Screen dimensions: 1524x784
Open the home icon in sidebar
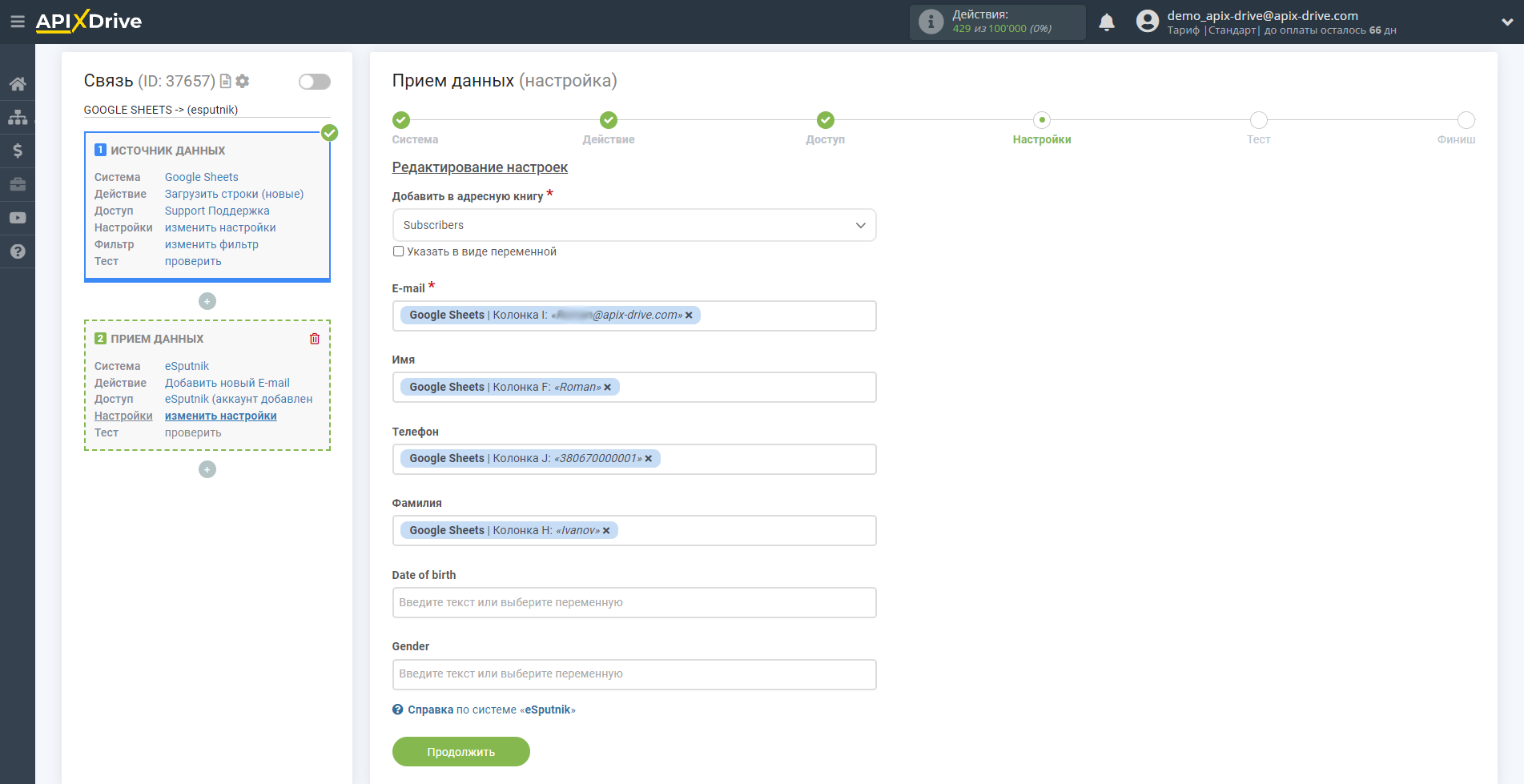tap(18, 83)
